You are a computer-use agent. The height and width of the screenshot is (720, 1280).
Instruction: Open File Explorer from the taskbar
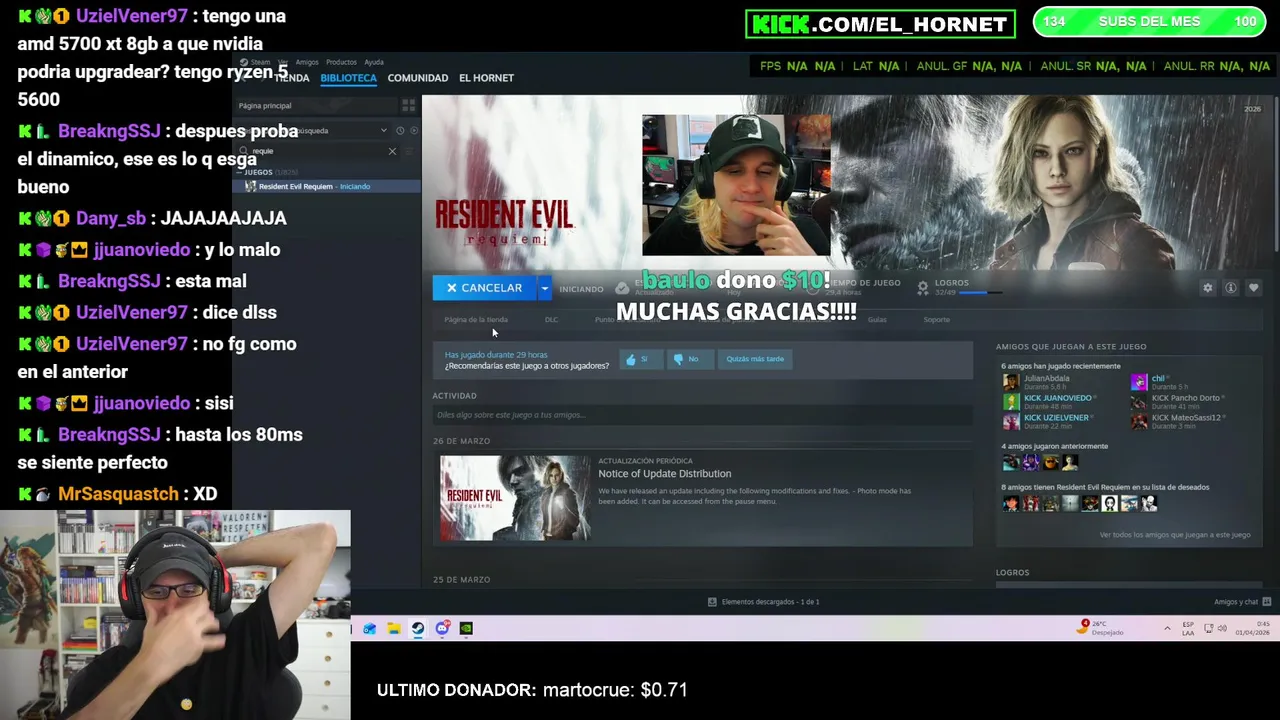click(x=394, y=629)
